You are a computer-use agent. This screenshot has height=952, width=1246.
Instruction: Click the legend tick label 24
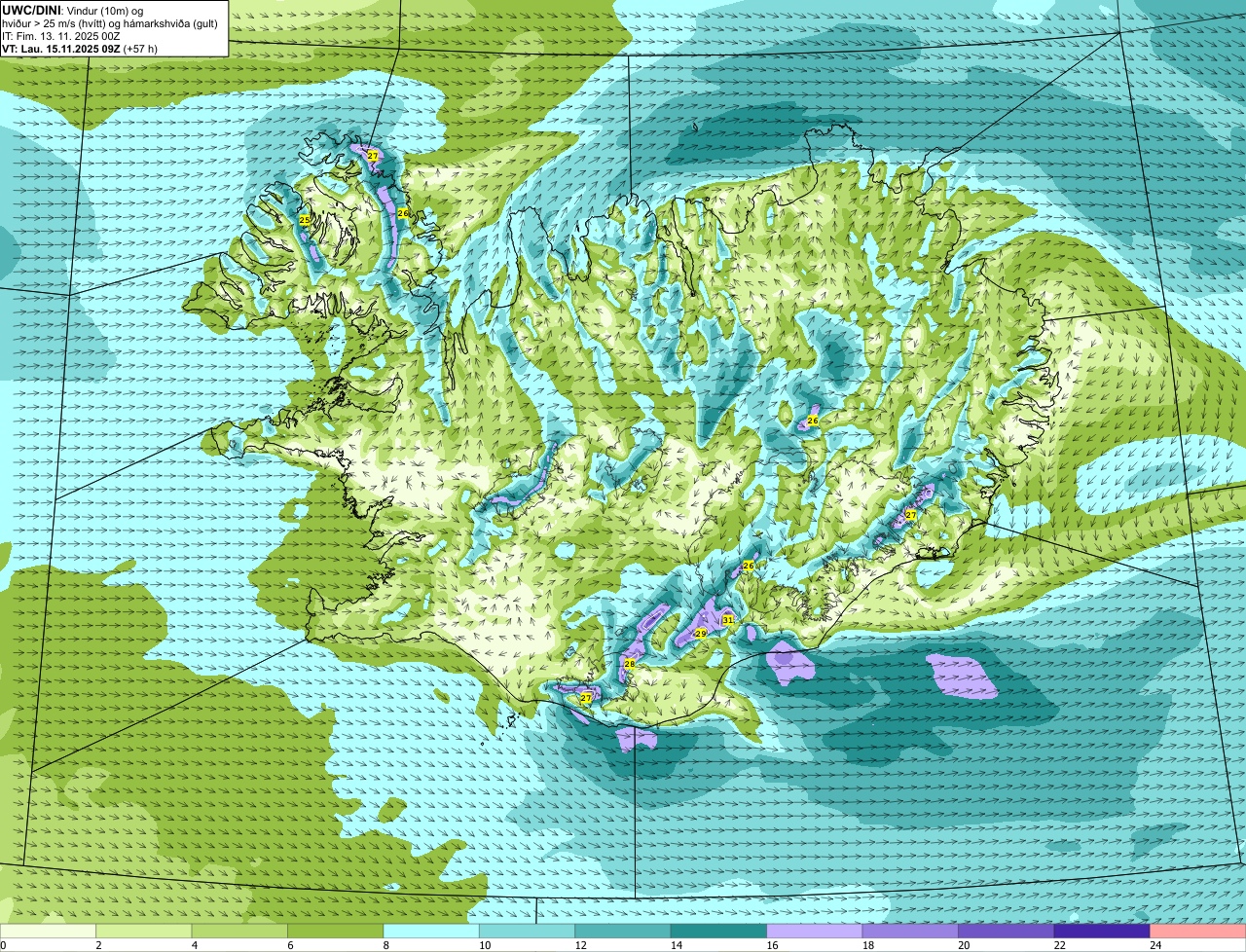[x=1154, y=945]
